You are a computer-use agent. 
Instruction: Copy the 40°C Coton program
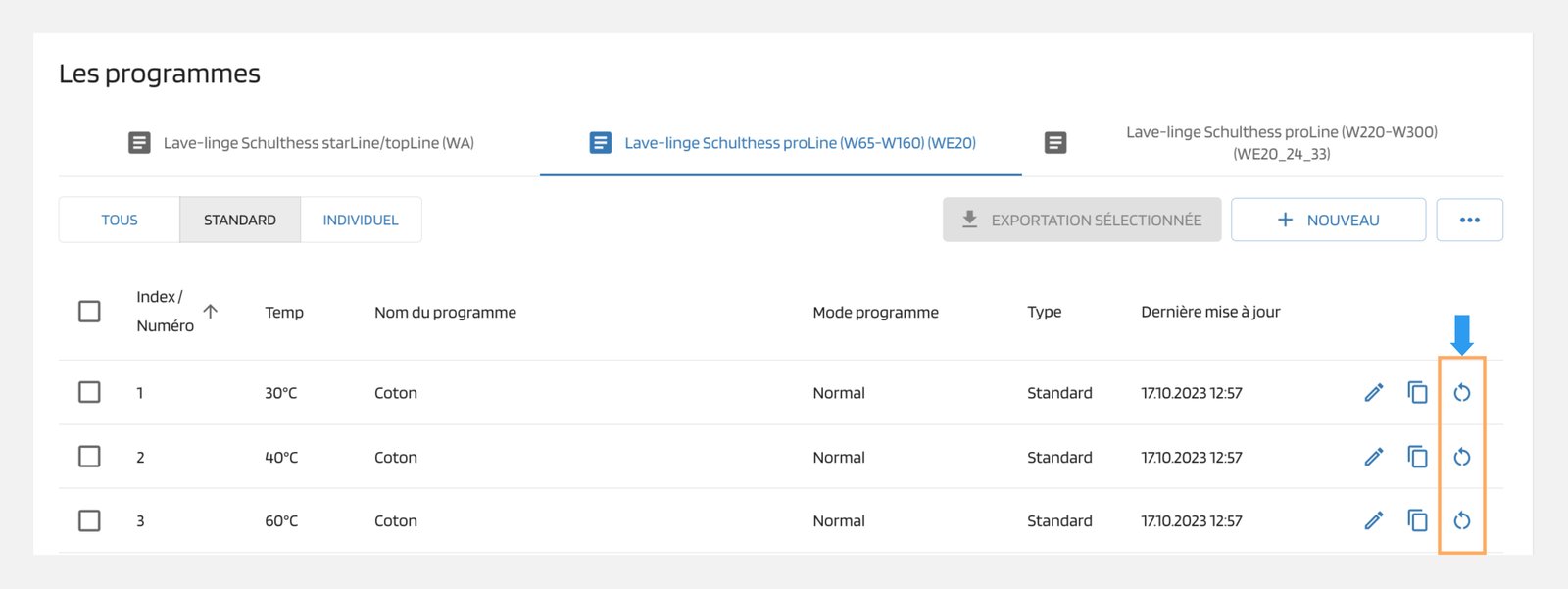click(x=1417, y=457)
